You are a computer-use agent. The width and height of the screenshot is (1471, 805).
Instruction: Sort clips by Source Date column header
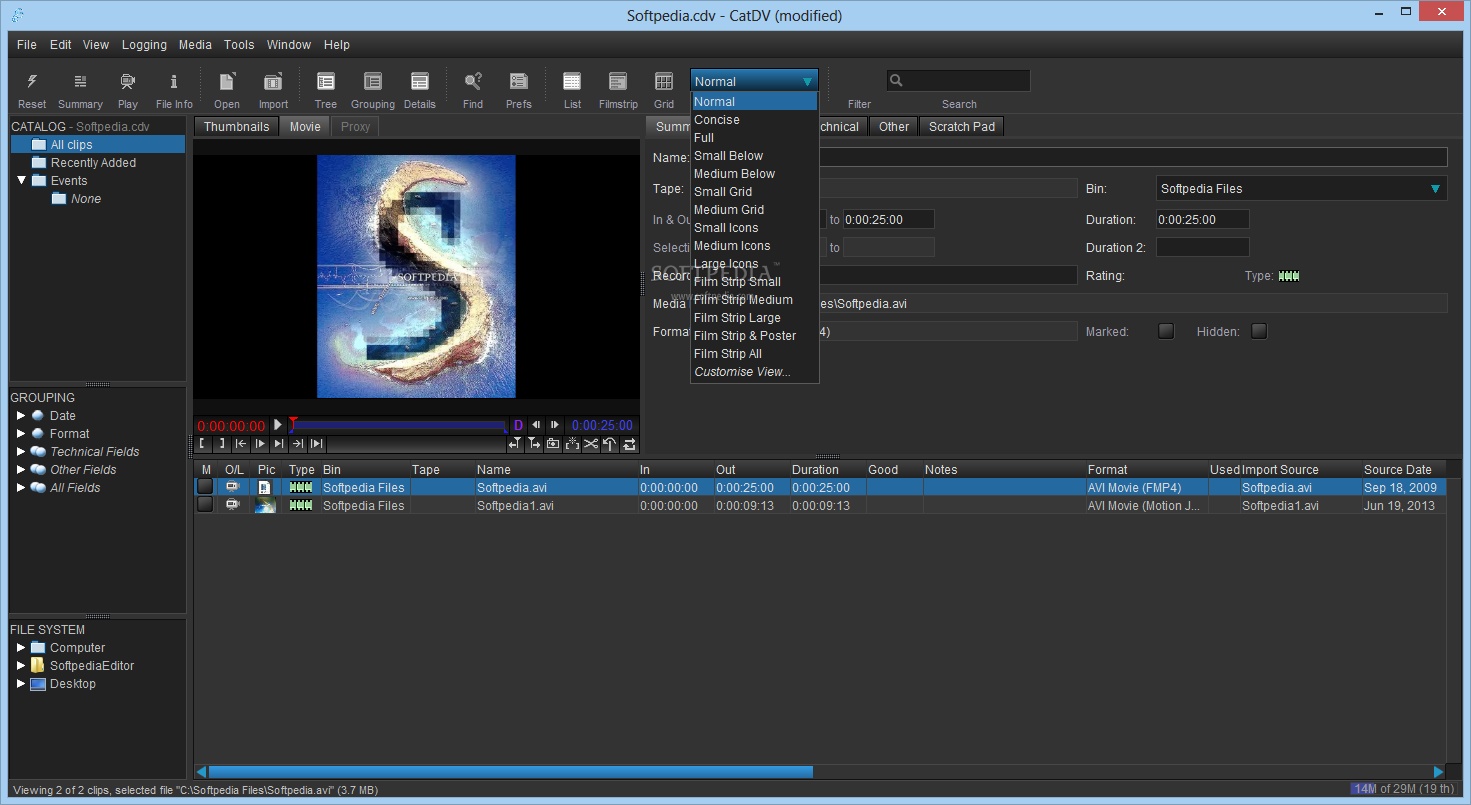point(1404,470)
